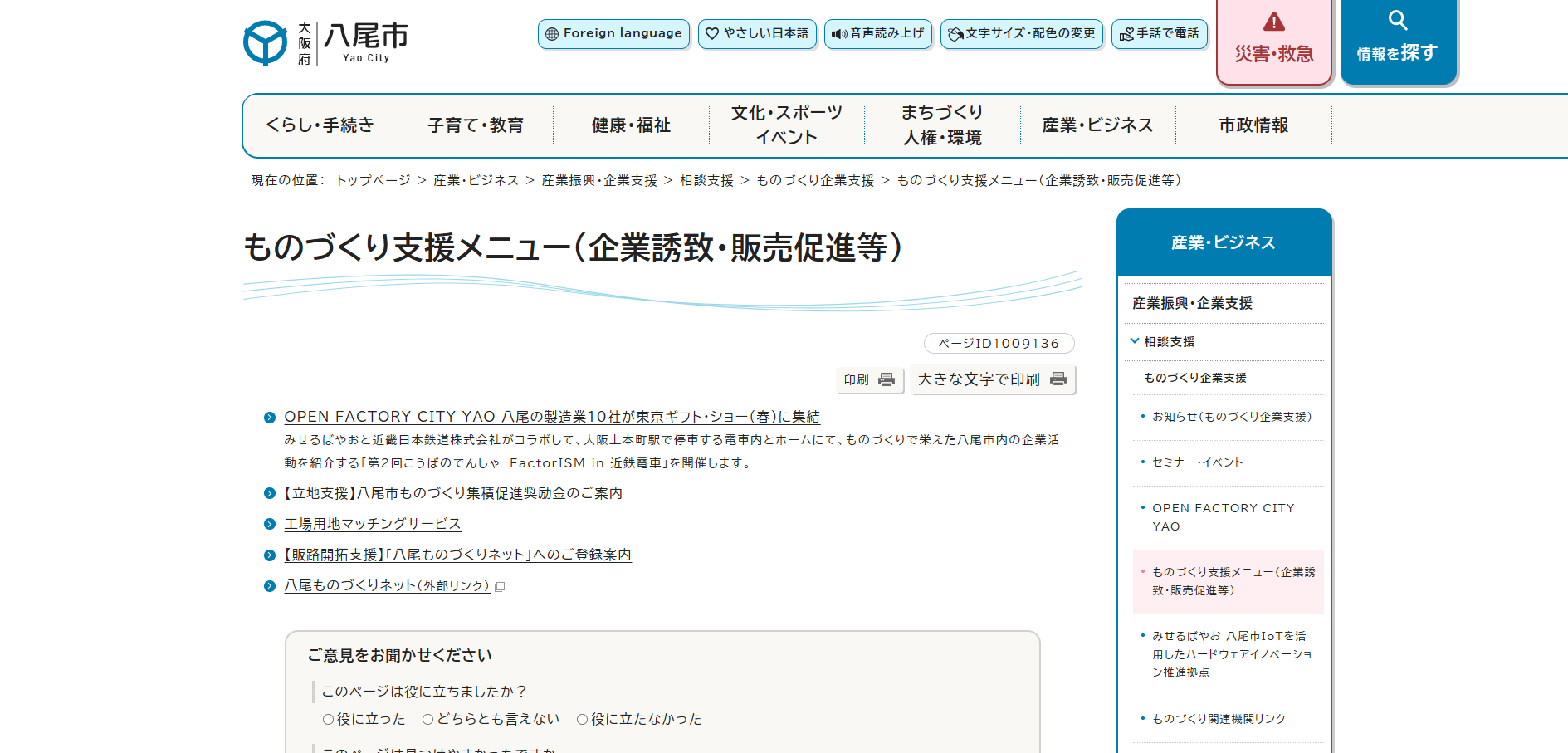Start 音声読み上げ audio reading

point(878,34)
